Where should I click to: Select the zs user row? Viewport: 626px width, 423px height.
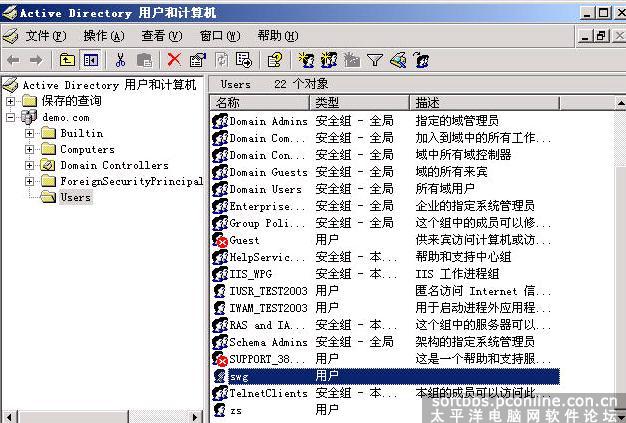[385, 410]
